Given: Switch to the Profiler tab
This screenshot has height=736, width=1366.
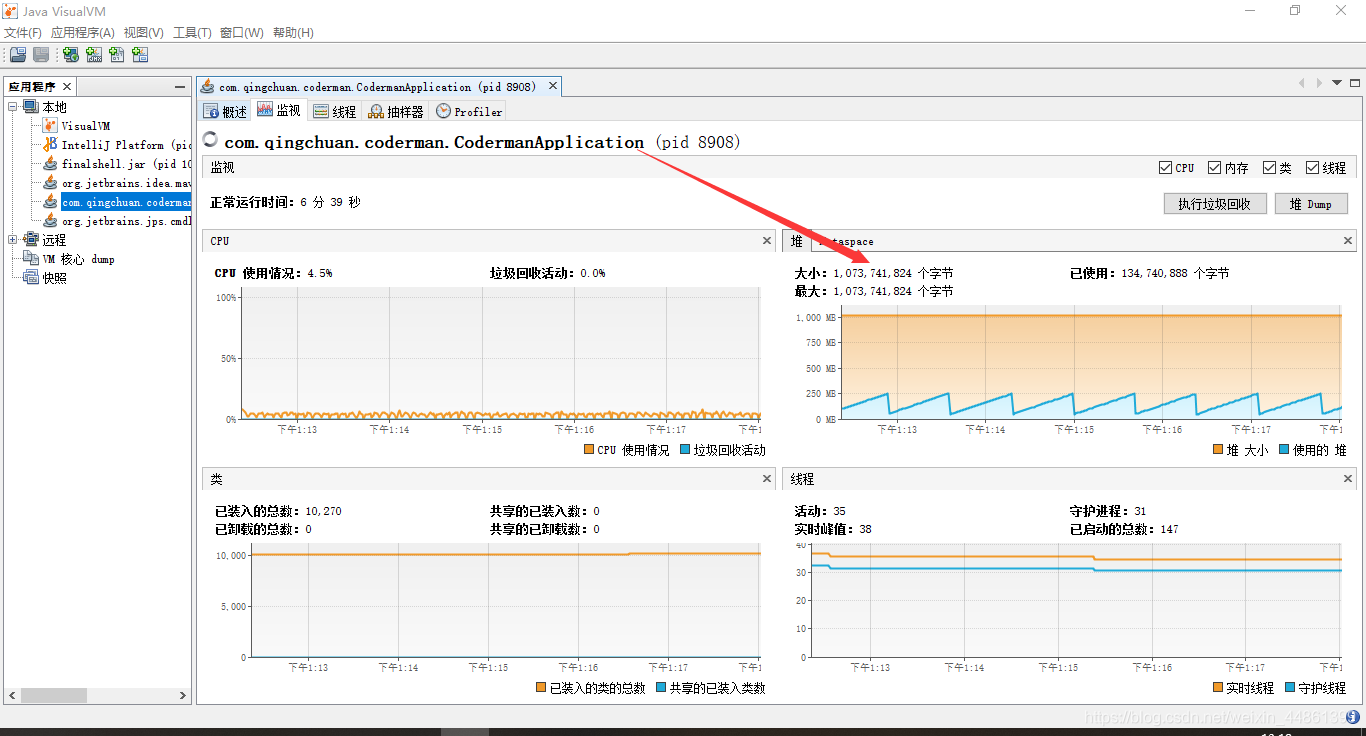Looking at the screenshot, I should tap(469, 111).
